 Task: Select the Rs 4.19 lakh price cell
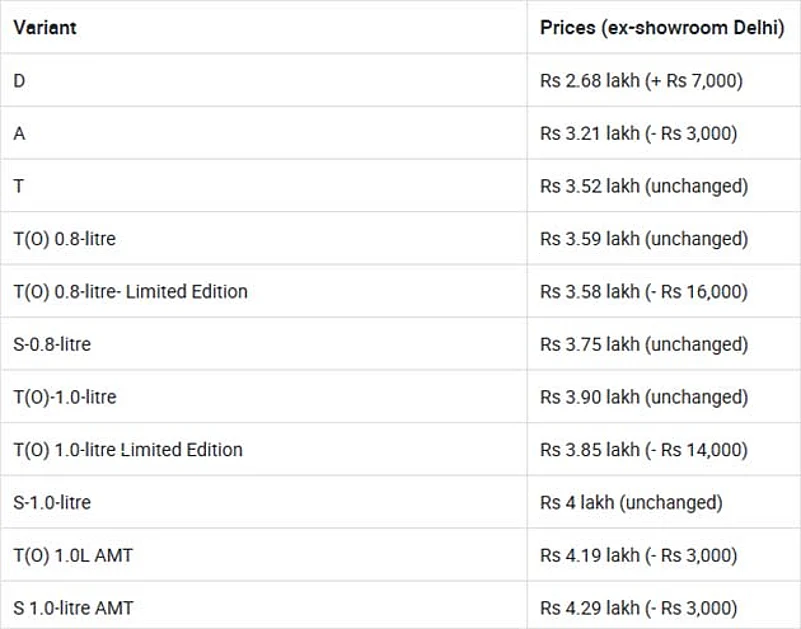(638, 555)
